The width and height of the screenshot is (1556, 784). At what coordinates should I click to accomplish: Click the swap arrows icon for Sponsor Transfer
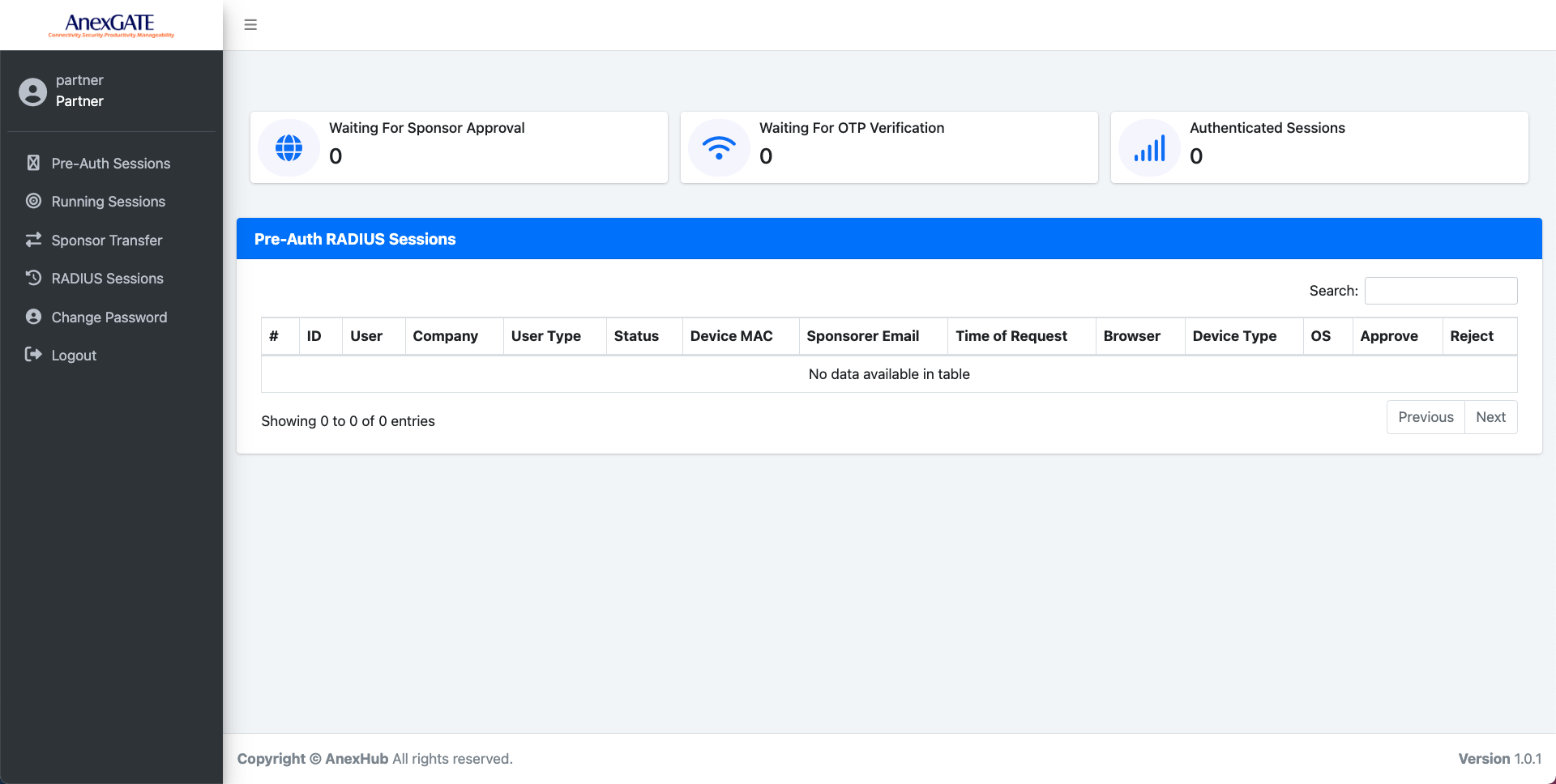(33, 240)
